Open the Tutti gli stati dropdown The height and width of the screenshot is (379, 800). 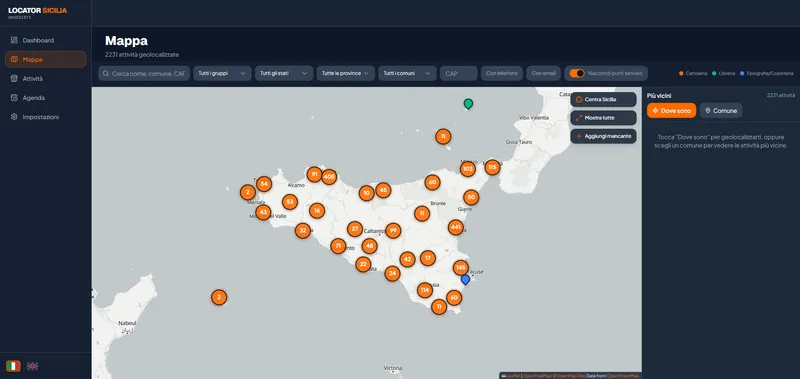[284, 73]
